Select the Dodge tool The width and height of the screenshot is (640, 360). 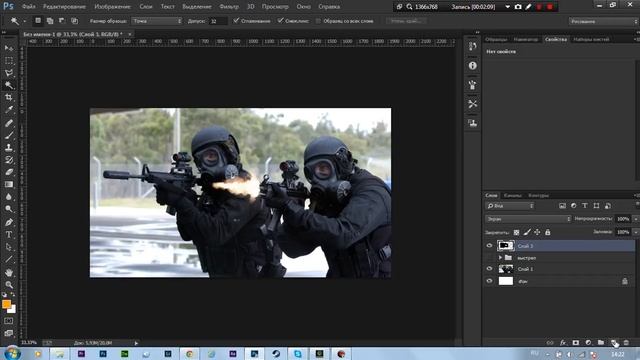click(9, 209)
